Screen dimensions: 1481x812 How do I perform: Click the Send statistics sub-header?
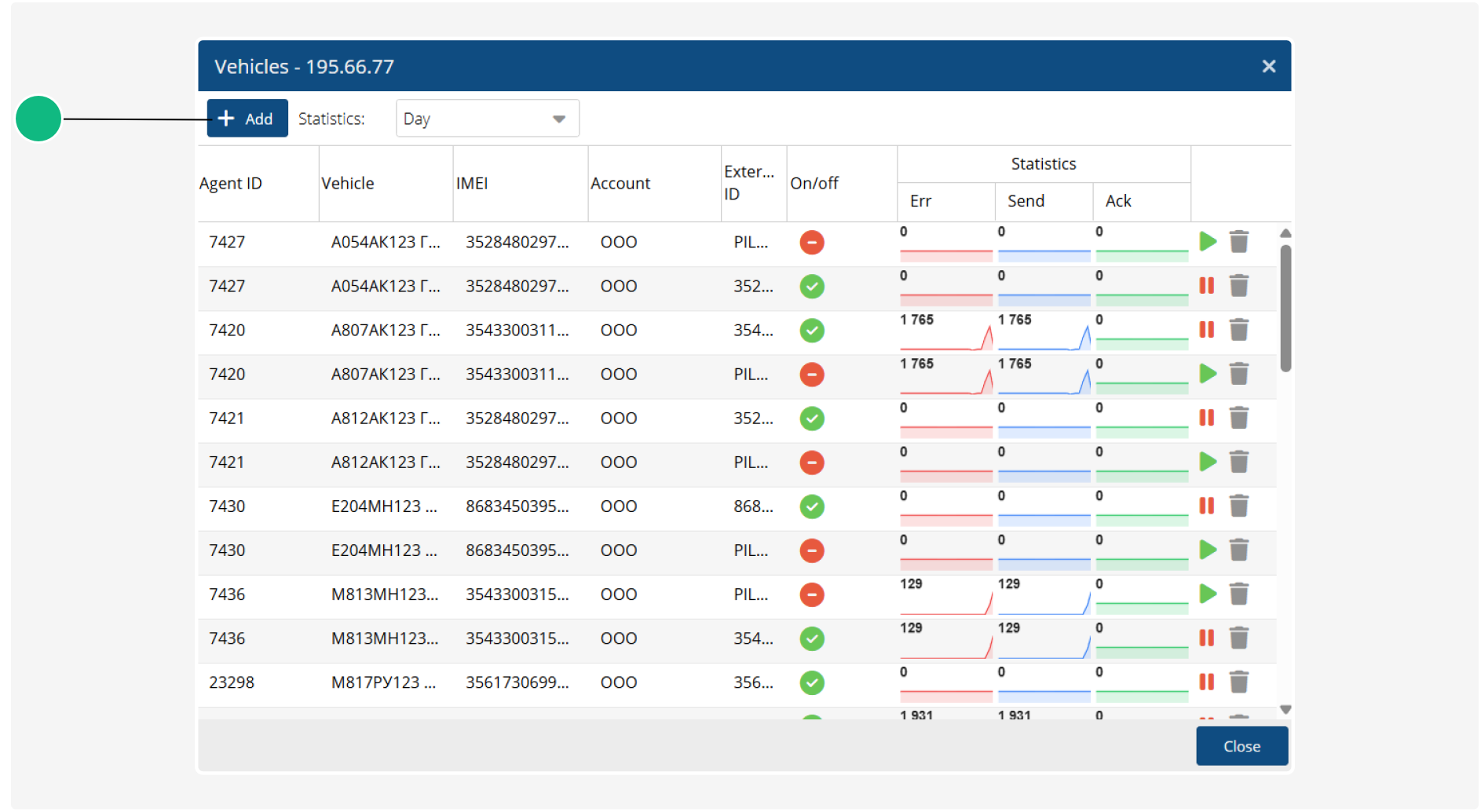1044,202
